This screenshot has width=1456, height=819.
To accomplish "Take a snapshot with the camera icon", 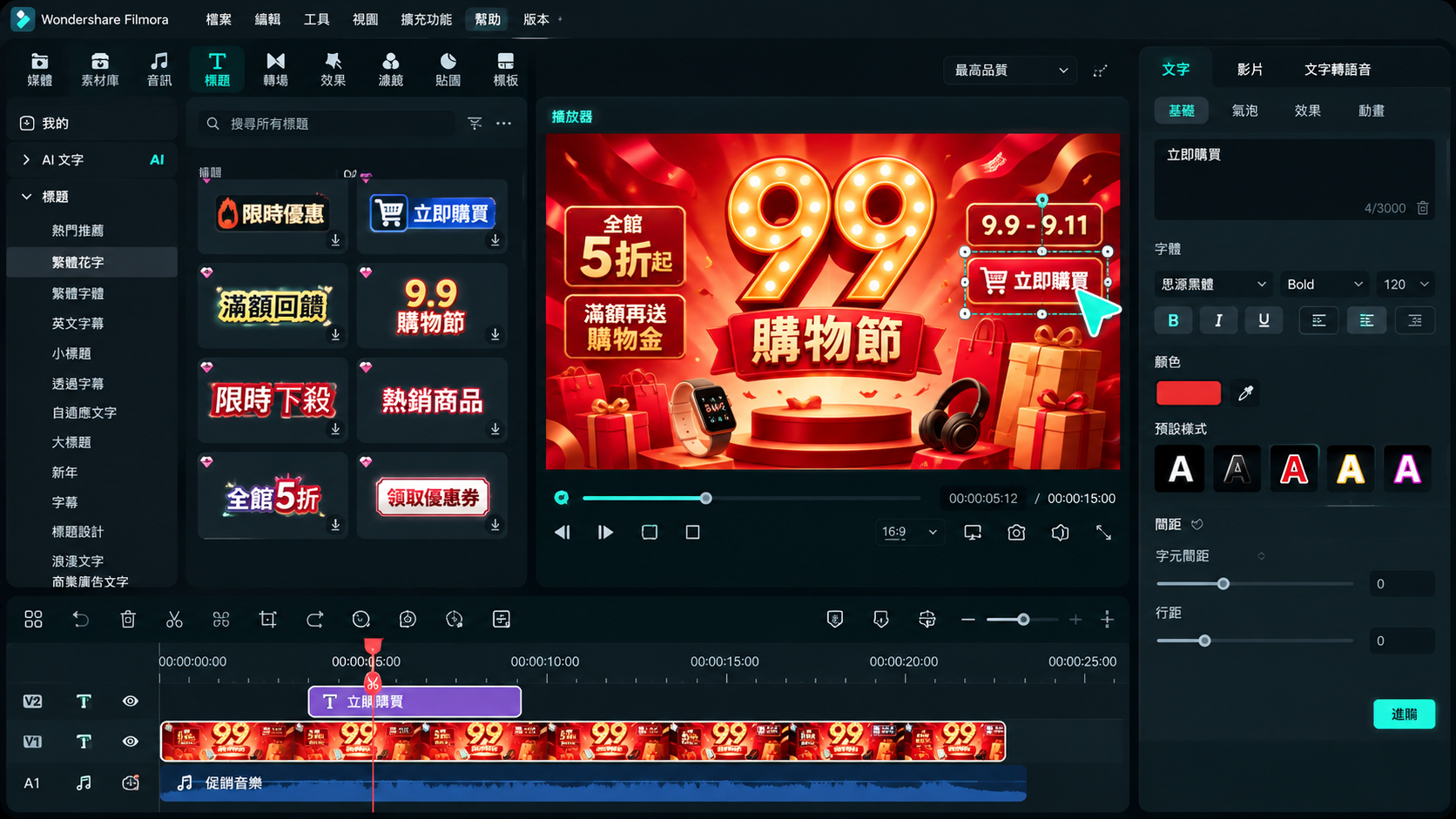I will (x=1016, y=532).
